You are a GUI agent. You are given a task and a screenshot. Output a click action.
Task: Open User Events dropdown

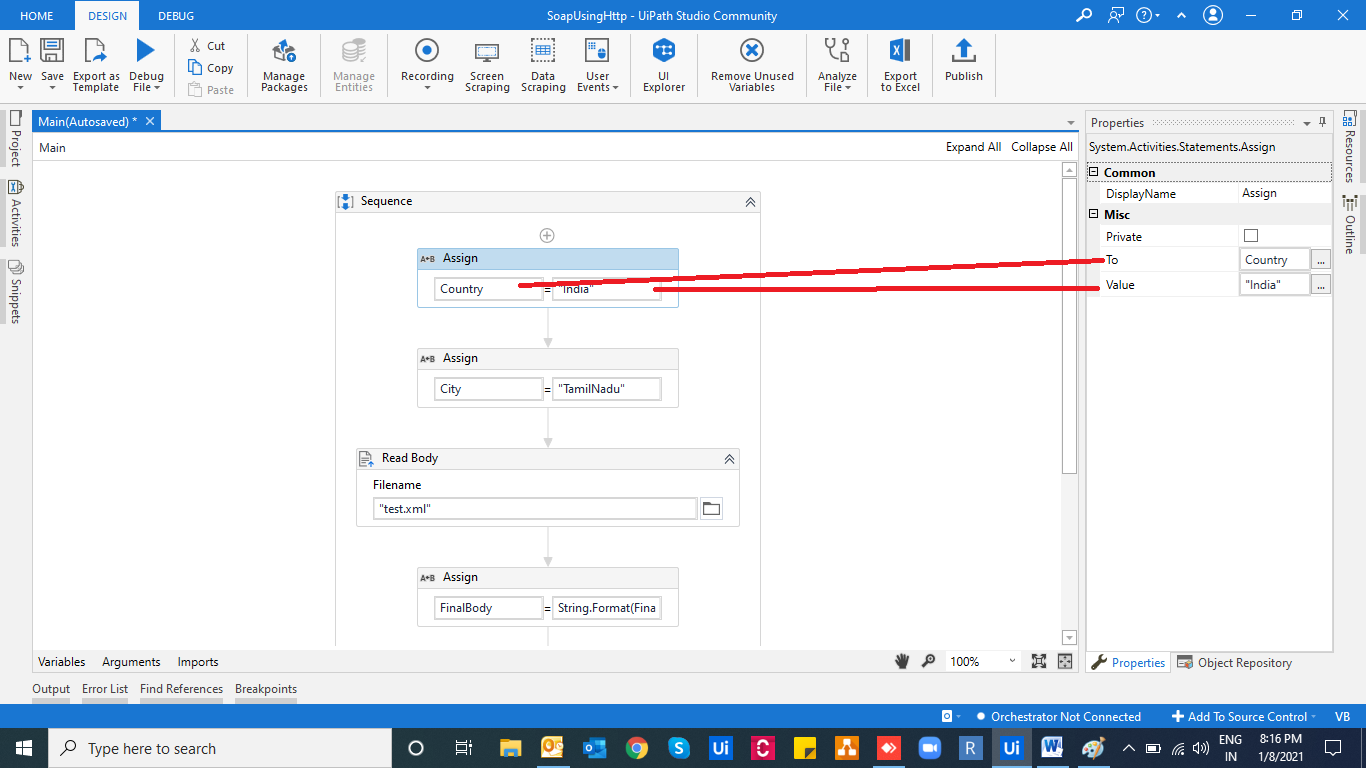(598, 82)
